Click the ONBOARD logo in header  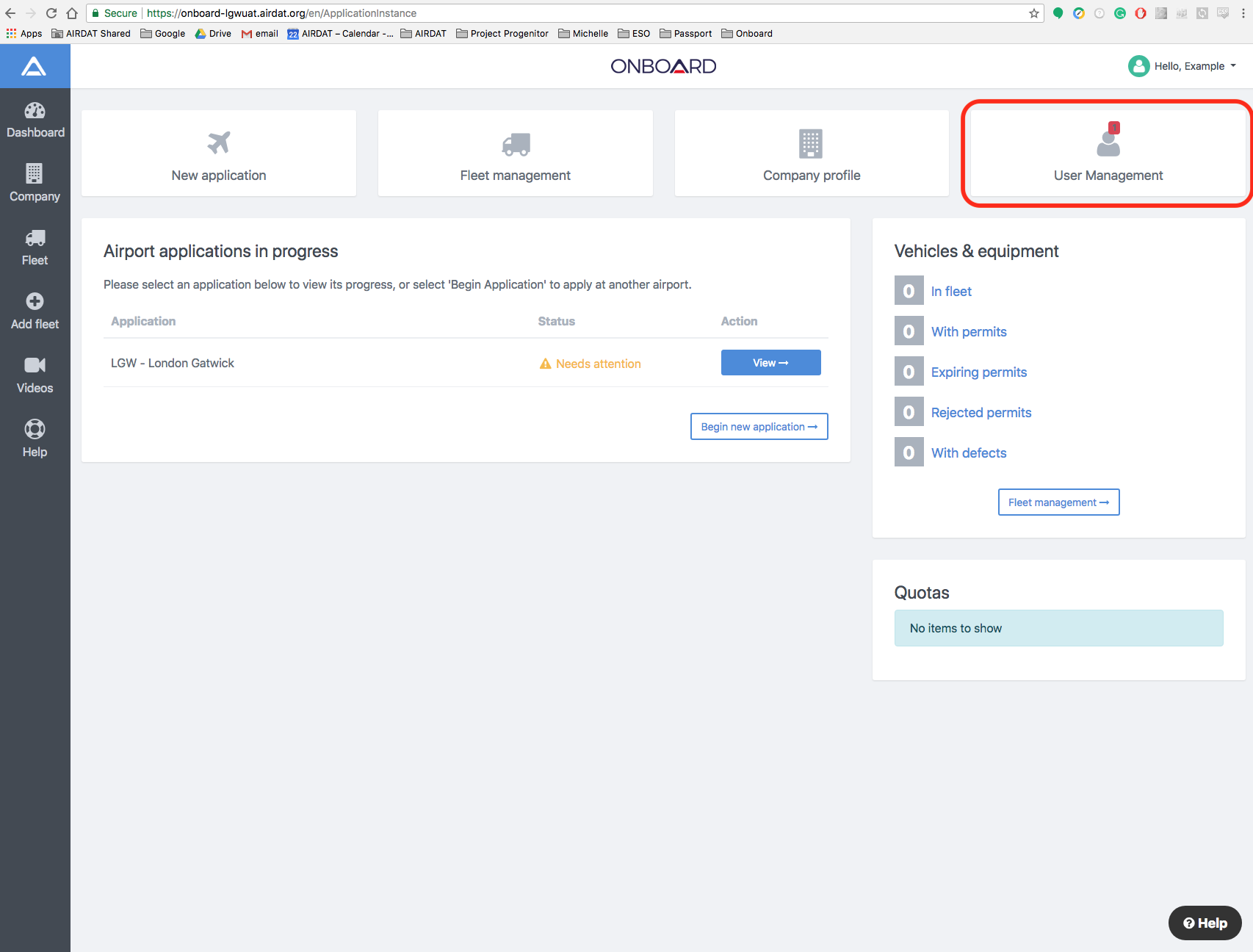click(663, 66)
